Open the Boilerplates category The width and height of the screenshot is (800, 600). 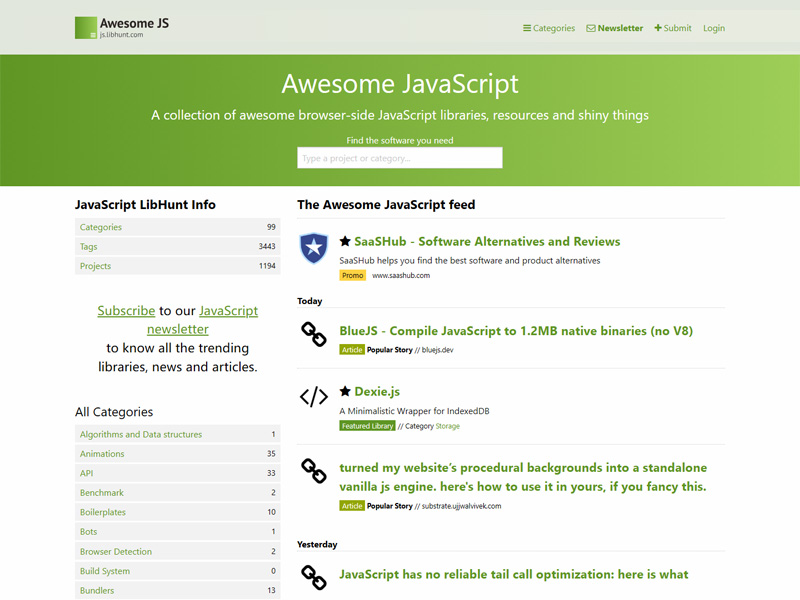[178, 512]
